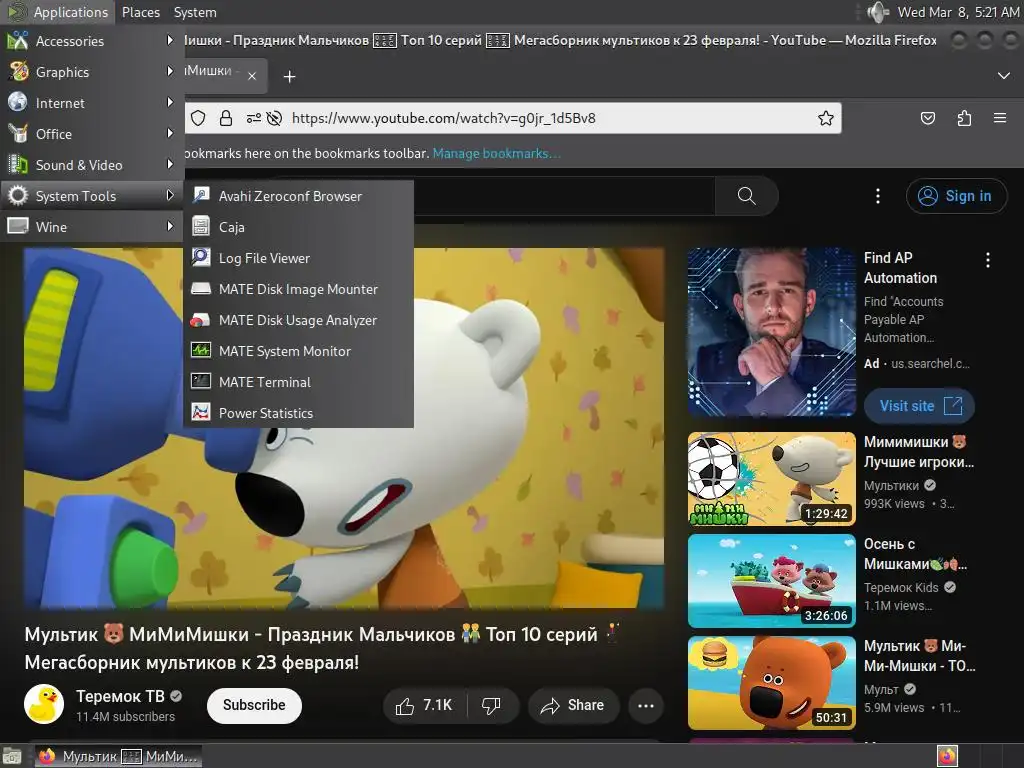Open the Теремок ТВ channel name link

[x=120, y=696]
